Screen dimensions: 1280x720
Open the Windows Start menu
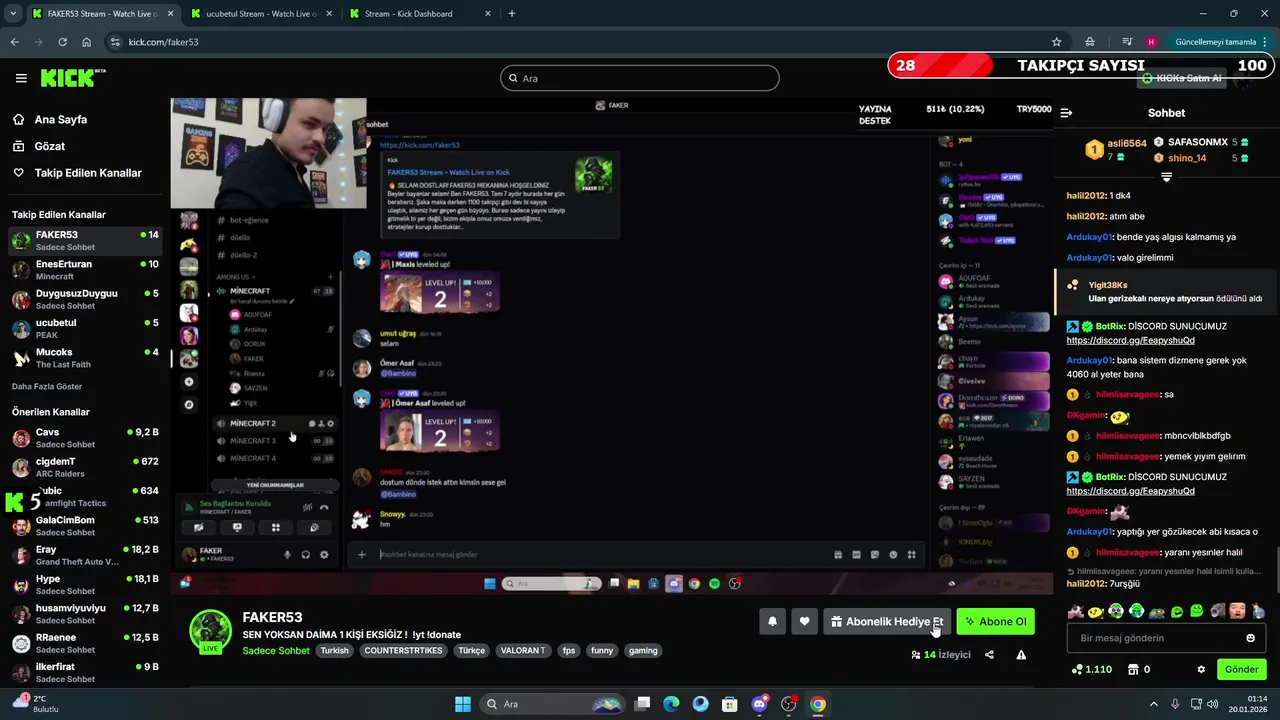pyautogui.click(x=463, y=704)
